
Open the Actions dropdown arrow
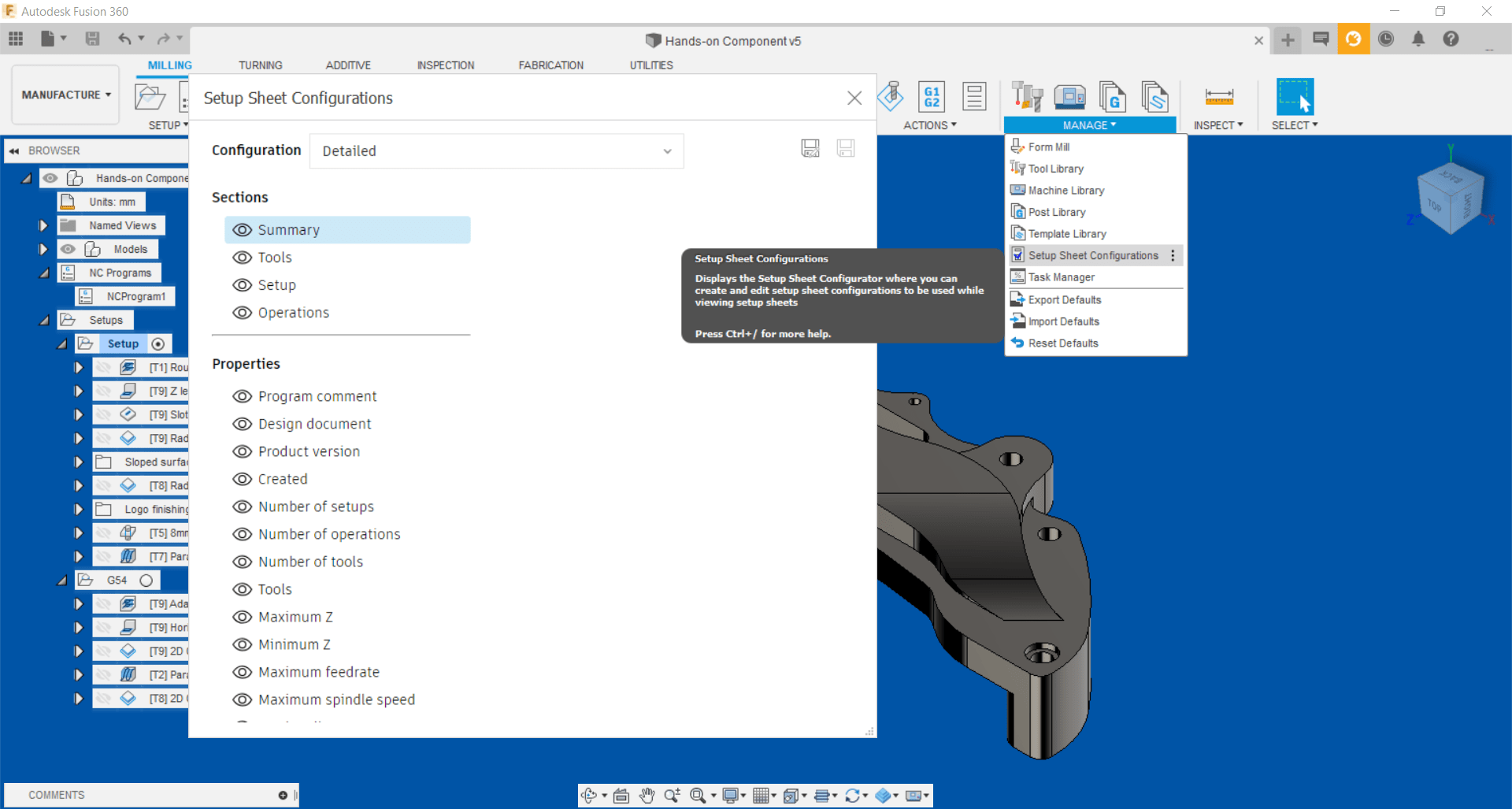point(953,124)
